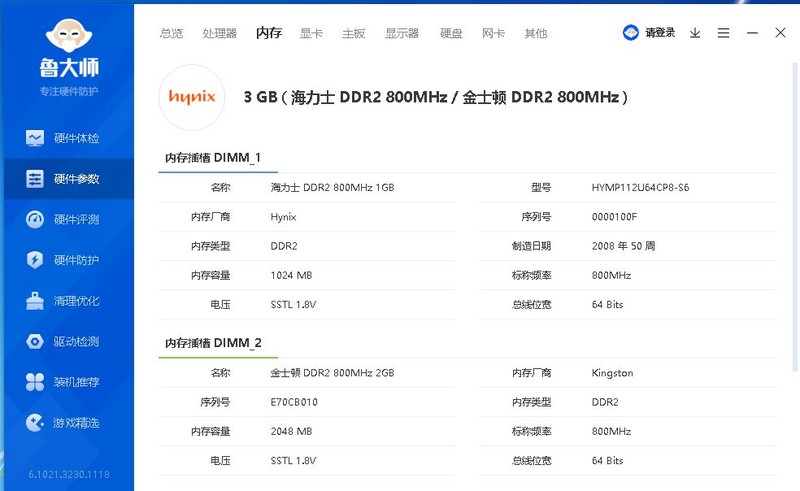This screenshot has height=491, width=800.
Task: Switch to the 网卡 tab
Action: [x=493, y=33]
